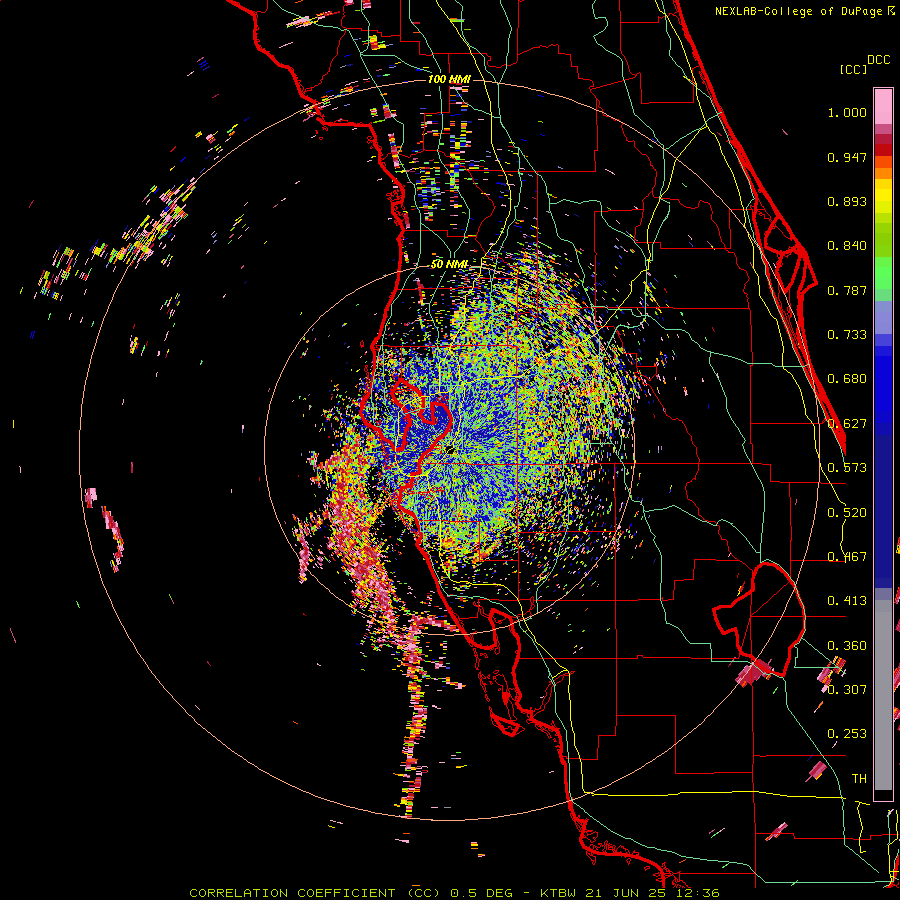Click the 0.573 scale value
This screenshot has width=900, height=900.
(x=847, y=468)
